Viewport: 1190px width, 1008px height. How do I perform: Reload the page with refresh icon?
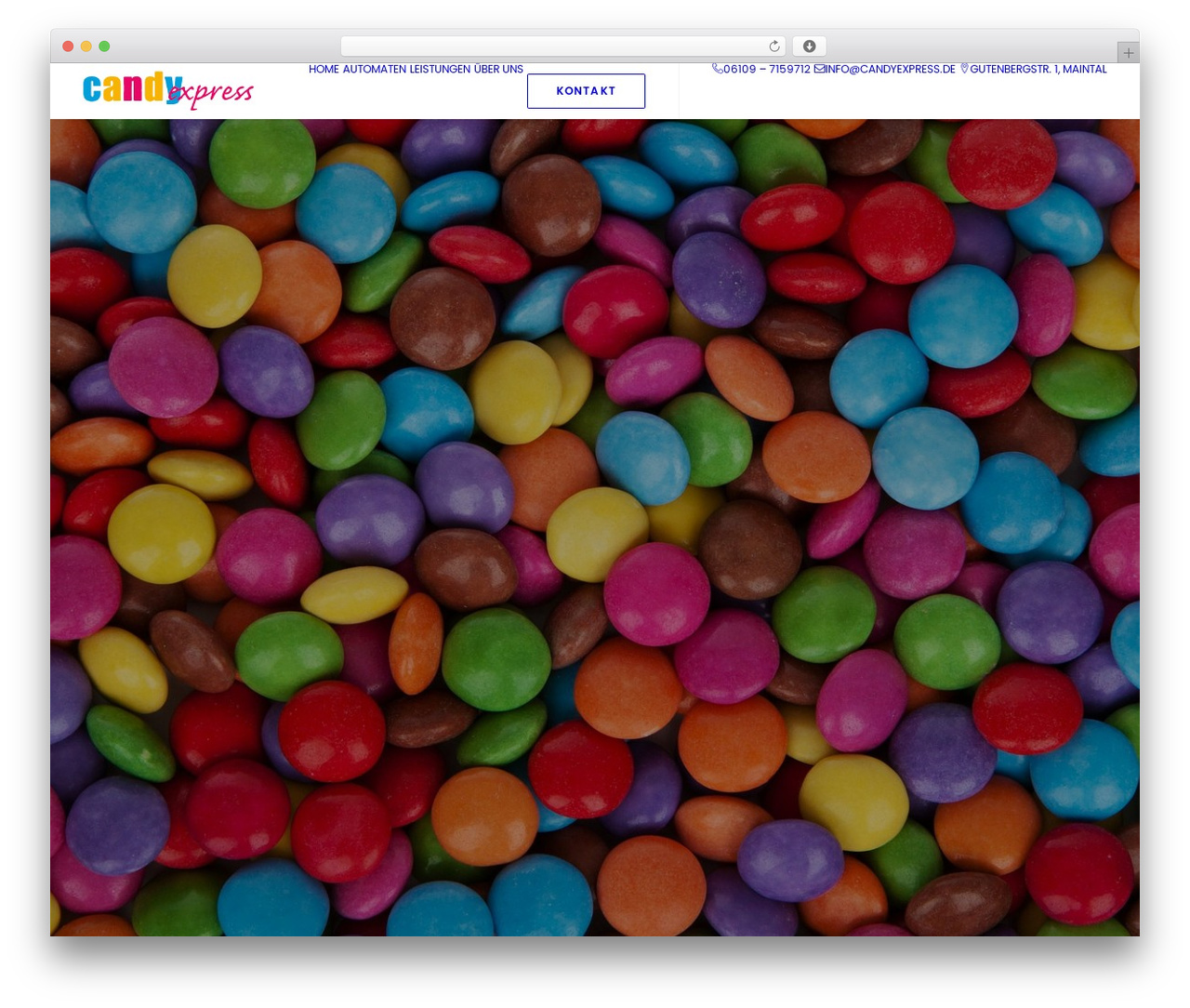774,46
